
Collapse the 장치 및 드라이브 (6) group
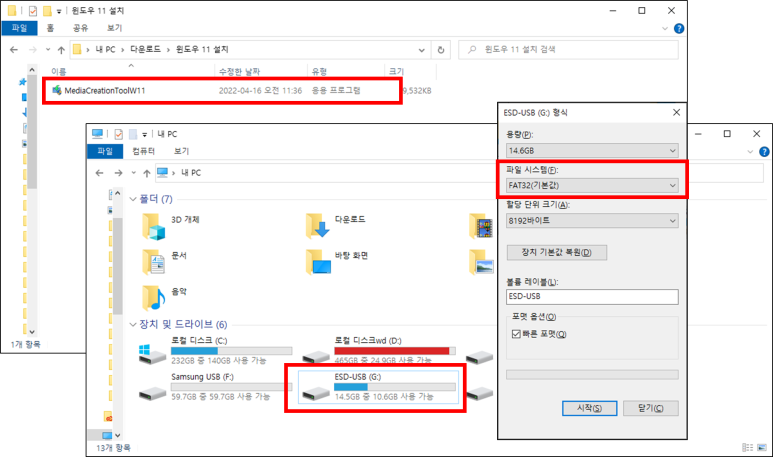click(x=133, y=324)
